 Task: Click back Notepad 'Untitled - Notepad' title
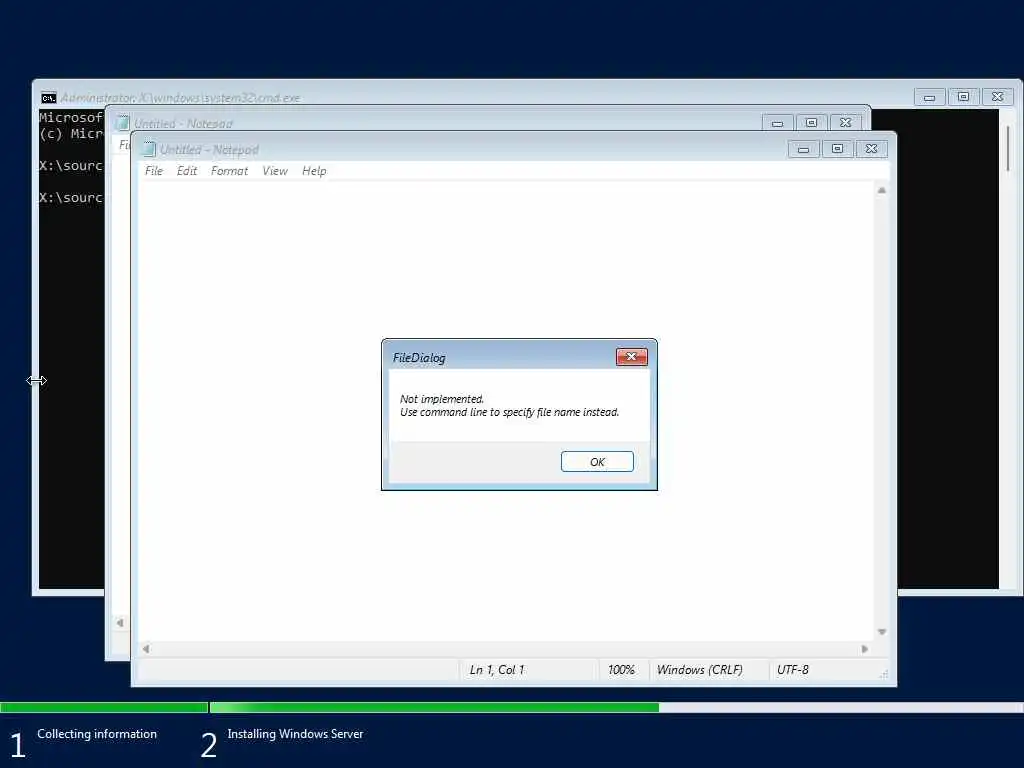pos(183,123)
